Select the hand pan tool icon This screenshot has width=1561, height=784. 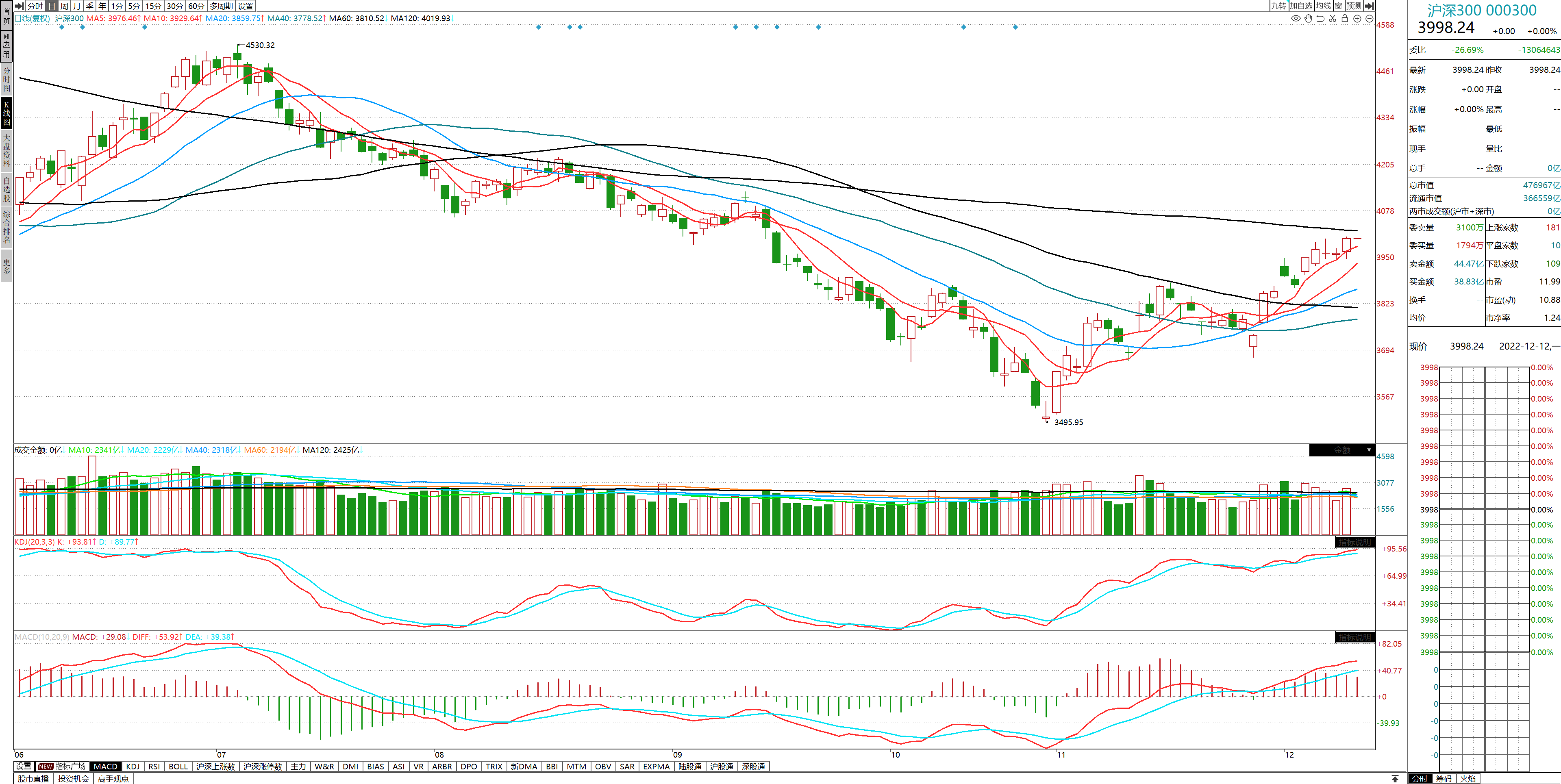point(1308,18)
